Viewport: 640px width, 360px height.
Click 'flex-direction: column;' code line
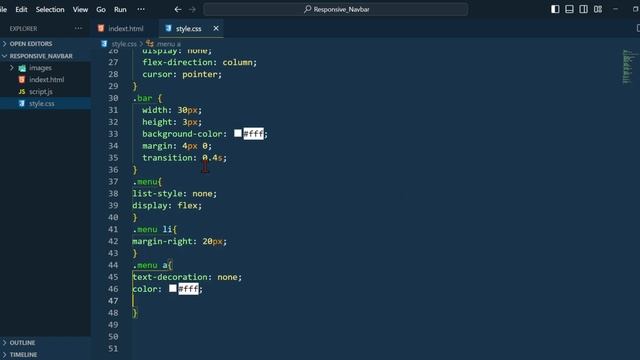coord(200,62)
